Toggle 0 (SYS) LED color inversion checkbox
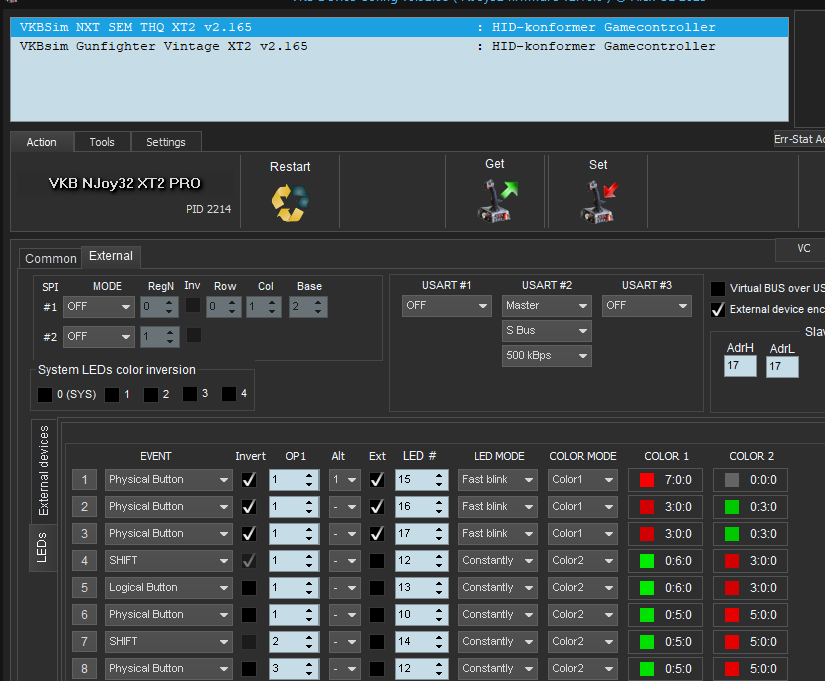This screenshot has height=681, width=825. point(45,395)
